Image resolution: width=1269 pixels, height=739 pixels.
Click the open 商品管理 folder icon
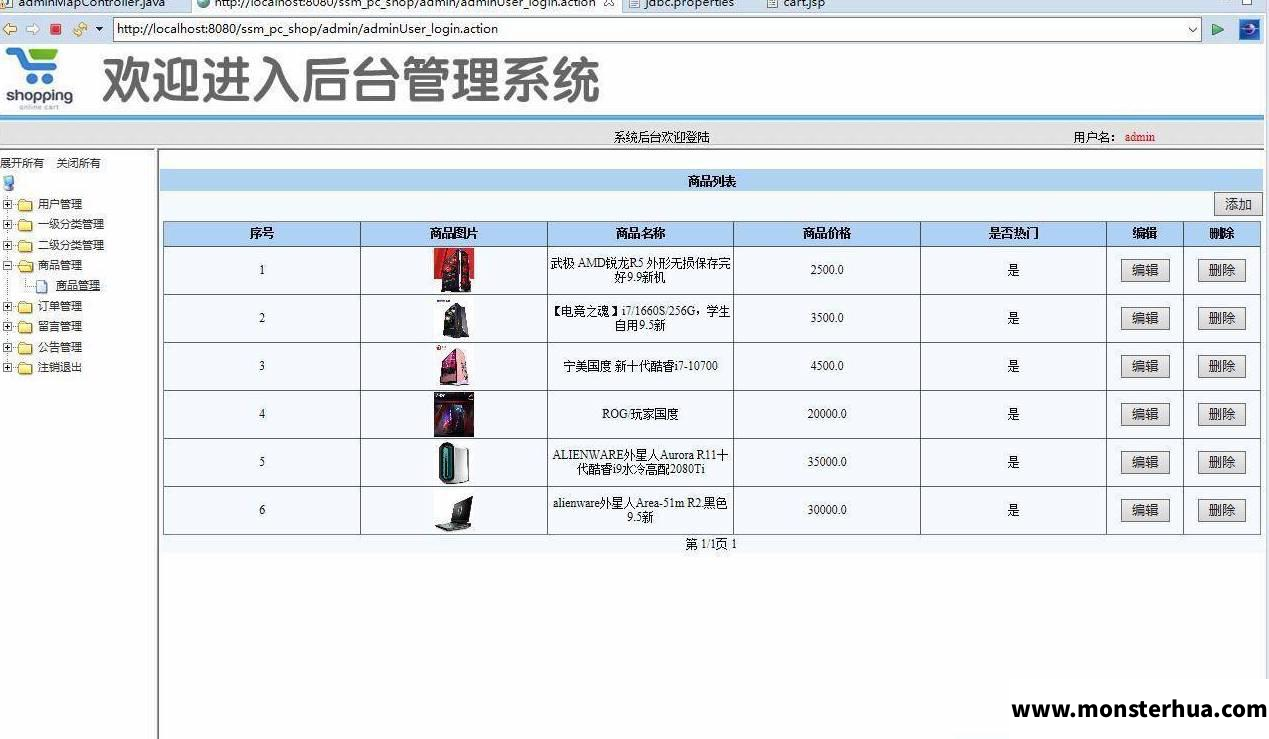[25, 266]
